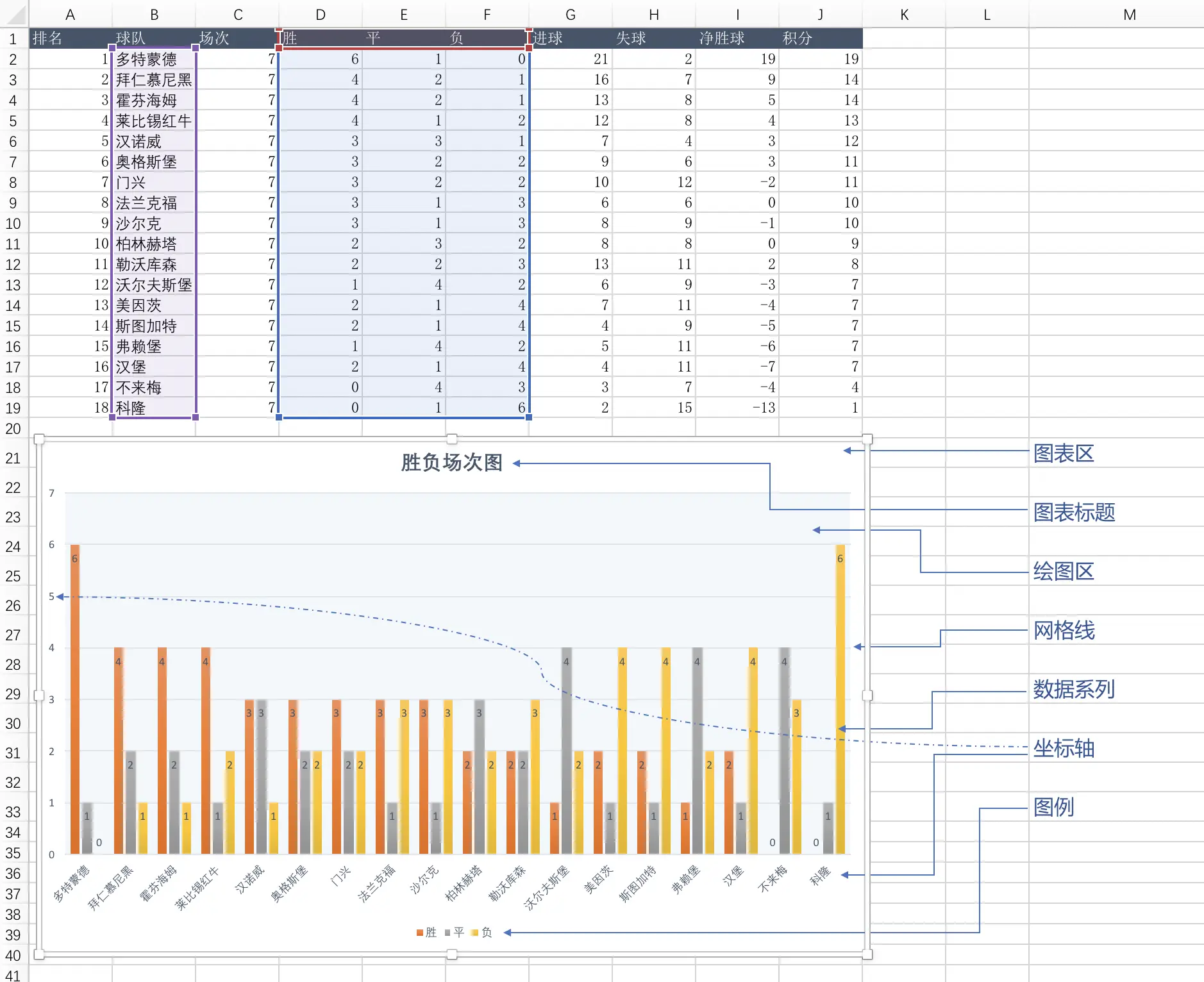Select 科隆 失球 cell showing 15

654,408
